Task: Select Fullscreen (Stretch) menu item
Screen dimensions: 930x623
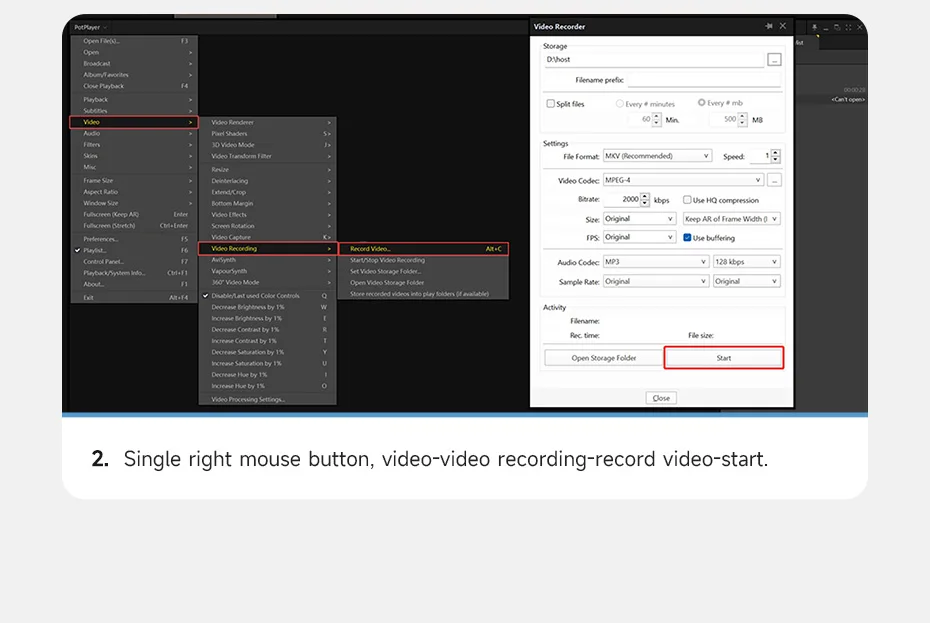Action: point(134,225)
